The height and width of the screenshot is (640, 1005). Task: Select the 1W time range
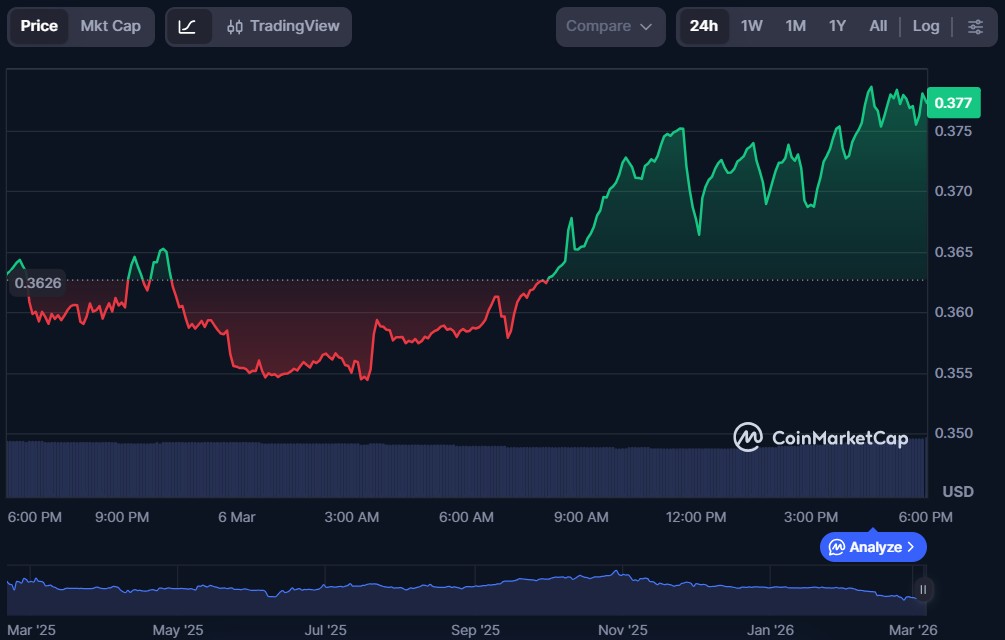pos(752,27)
